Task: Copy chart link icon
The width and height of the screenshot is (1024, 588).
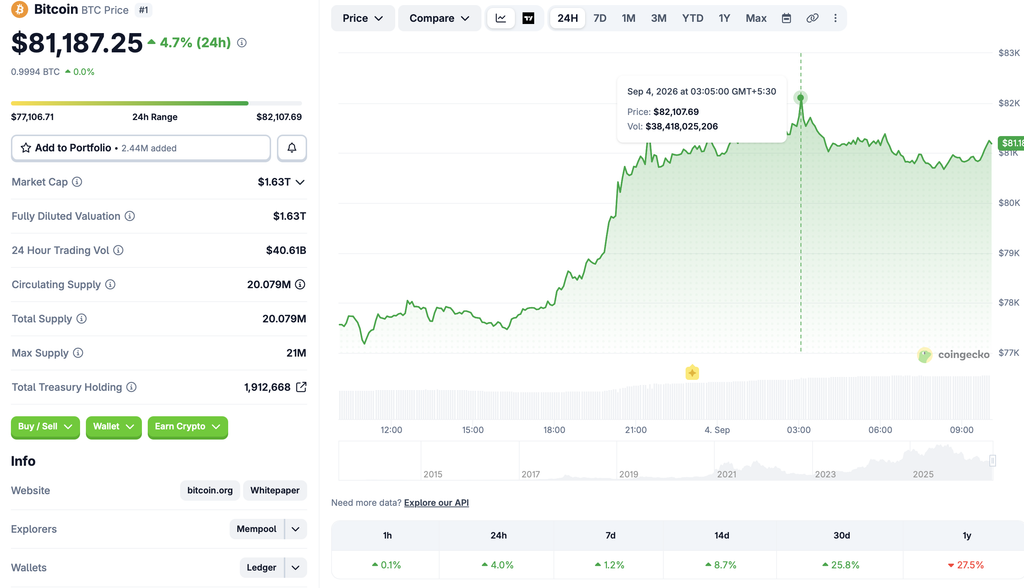Action: [x=812, y=18]
